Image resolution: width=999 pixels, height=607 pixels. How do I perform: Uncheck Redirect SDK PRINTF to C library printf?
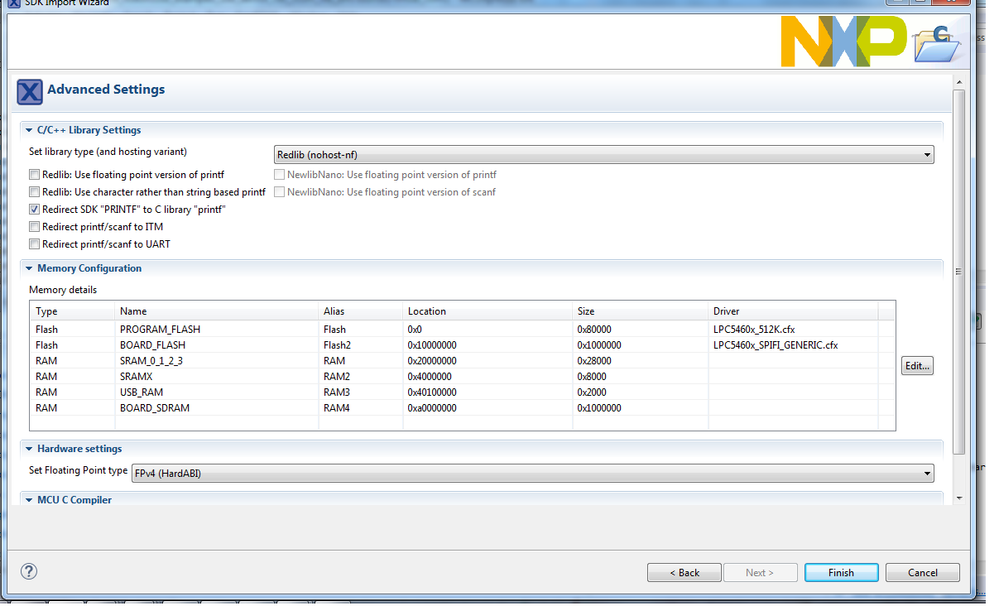(34, 209)
